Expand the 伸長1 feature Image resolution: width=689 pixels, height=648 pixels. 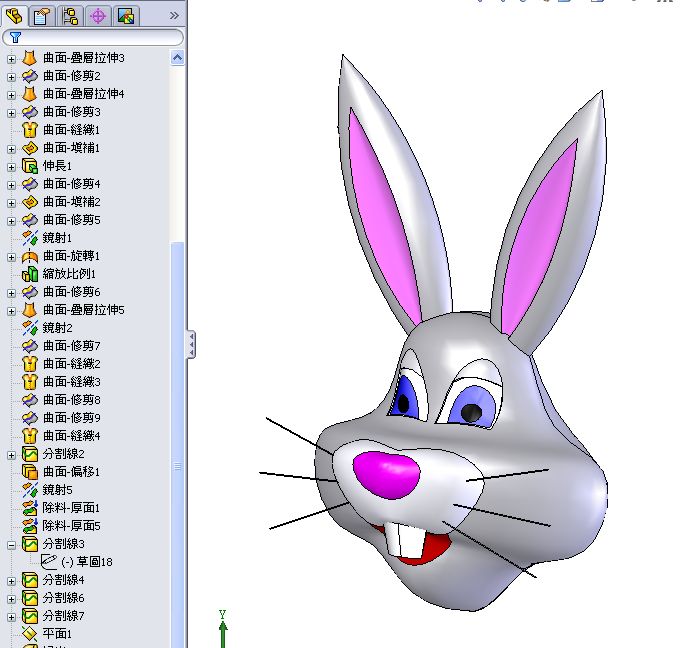[11, 167]
